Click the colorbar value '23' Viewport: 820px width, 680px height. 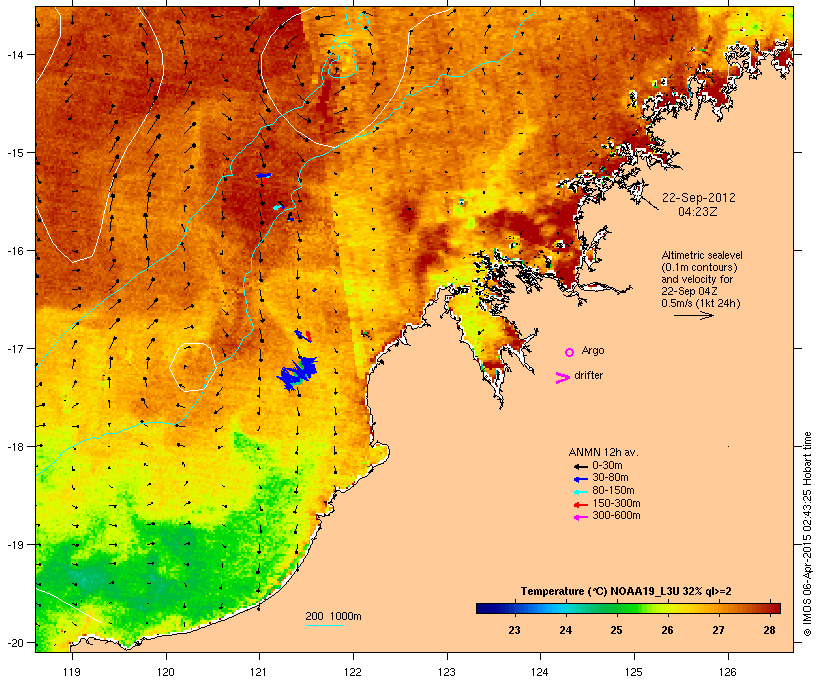click(x=515, y=630)
